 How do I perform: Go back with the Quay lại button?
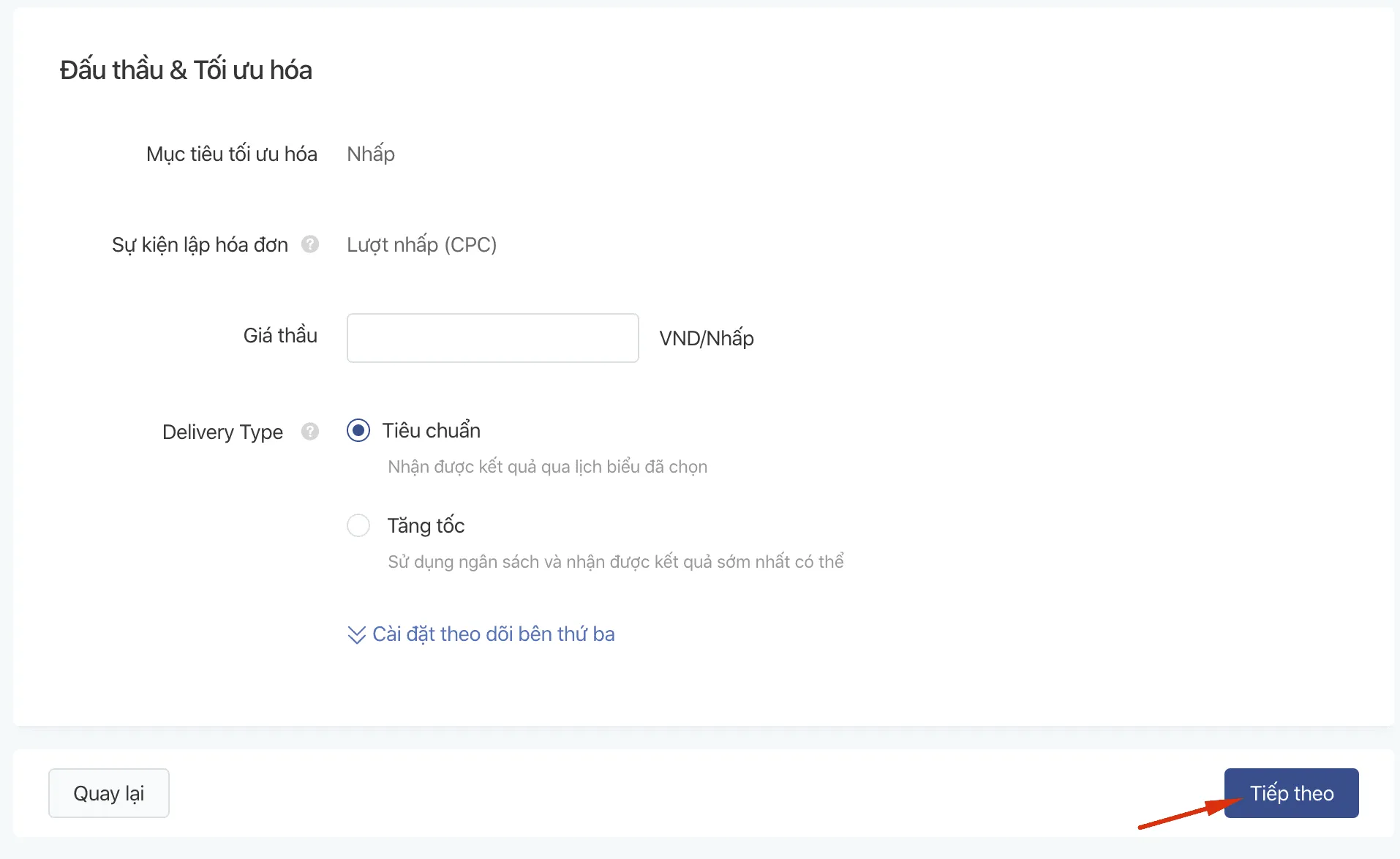click(x=109, y=793)
